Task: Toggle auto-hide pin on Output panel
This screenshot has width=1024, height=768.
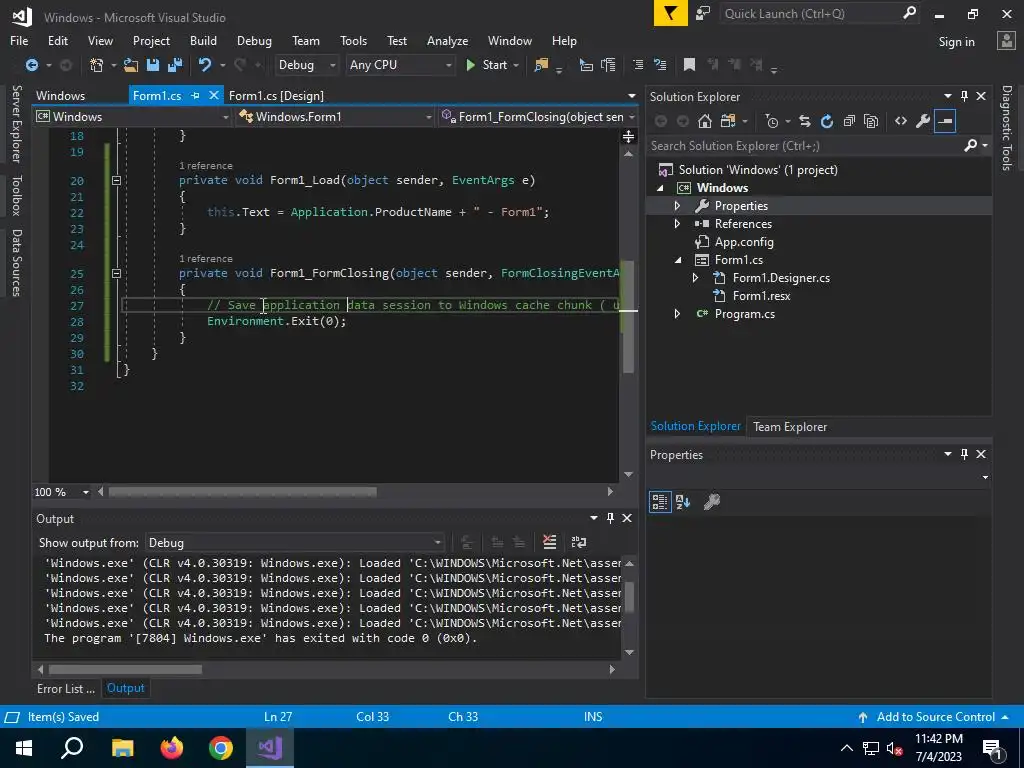Action: [611, 518]
